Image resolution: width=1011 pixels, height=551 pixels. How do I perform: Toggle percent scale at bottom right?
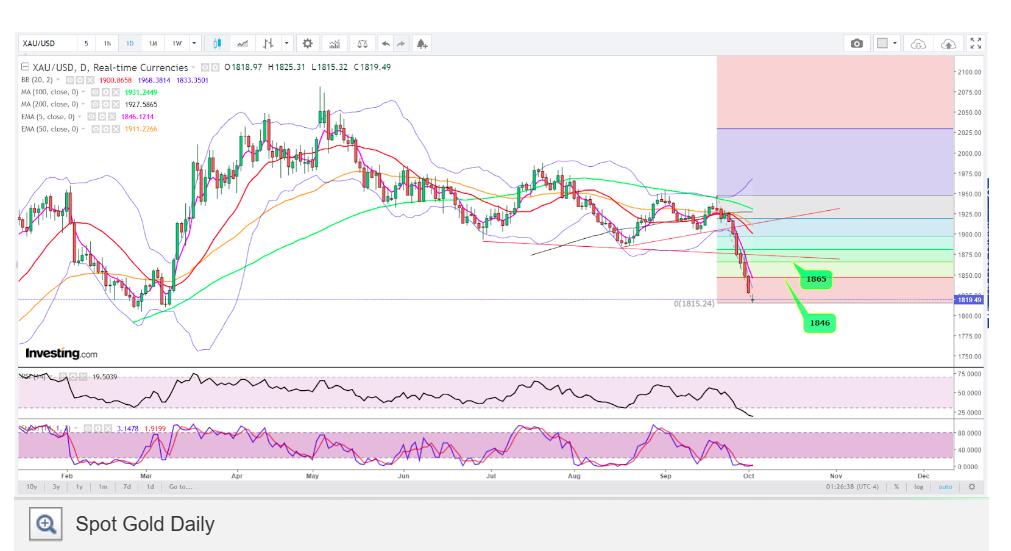click(x=897, y=486)
